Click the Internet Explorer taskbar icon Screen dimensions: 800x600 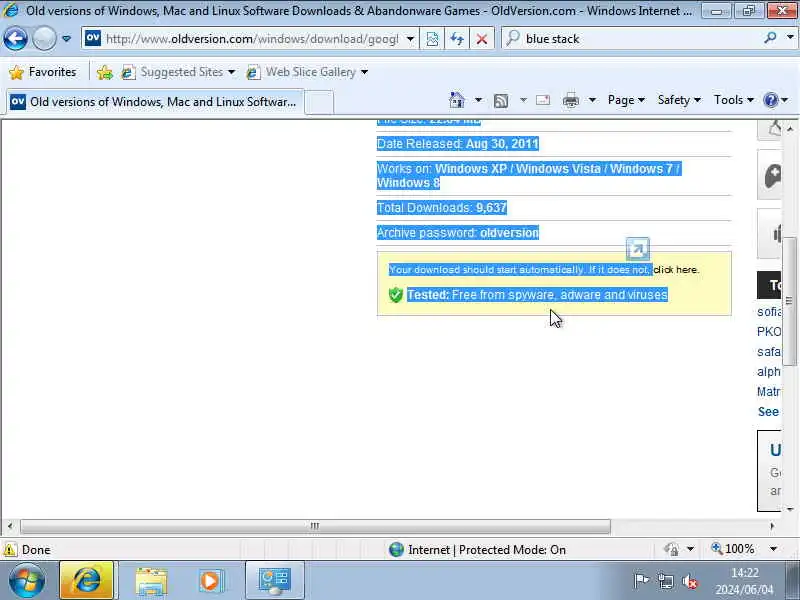tap(87, 580)
